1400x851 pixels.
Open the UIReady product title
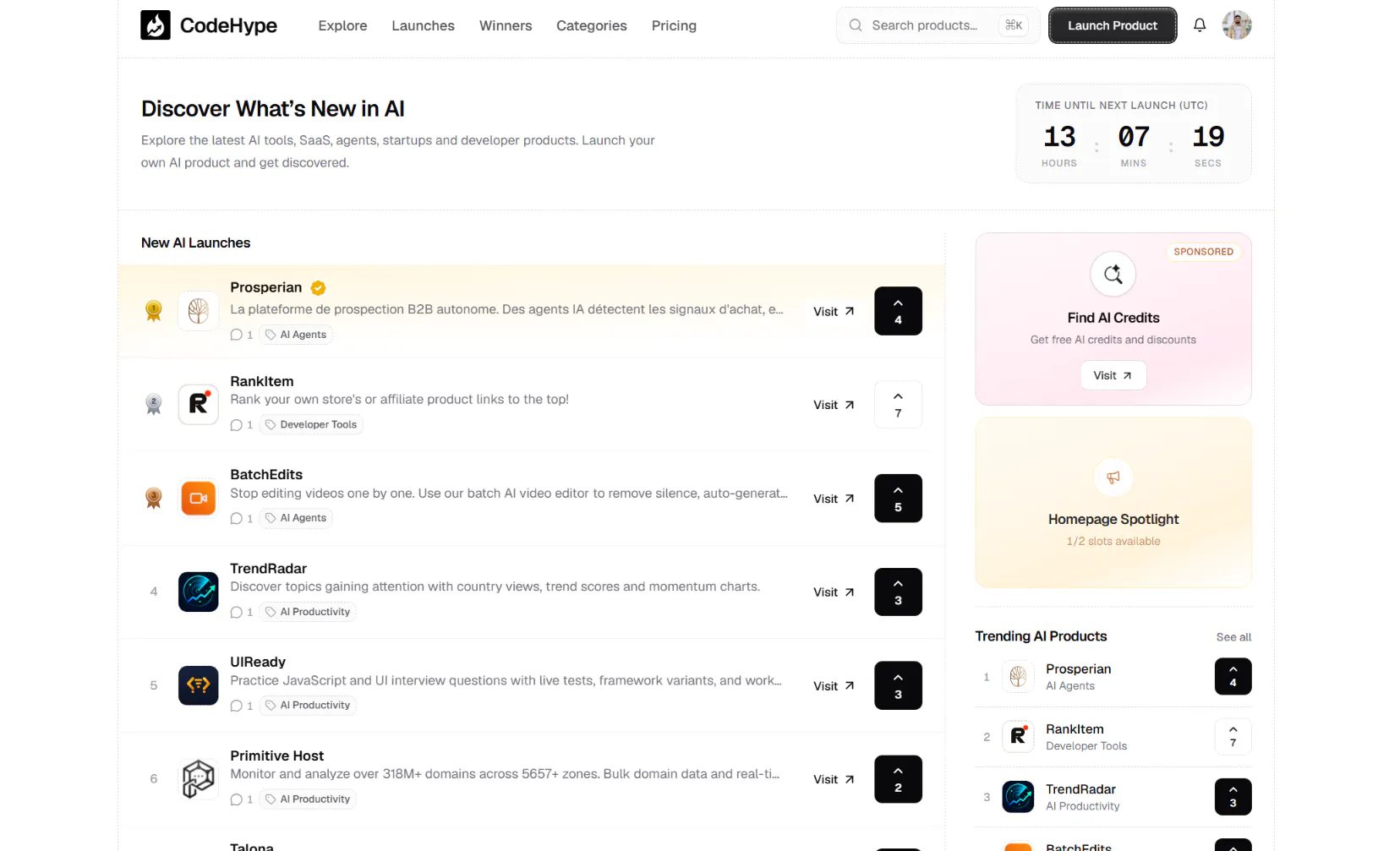pyautogui.click(x=258, y=662)
